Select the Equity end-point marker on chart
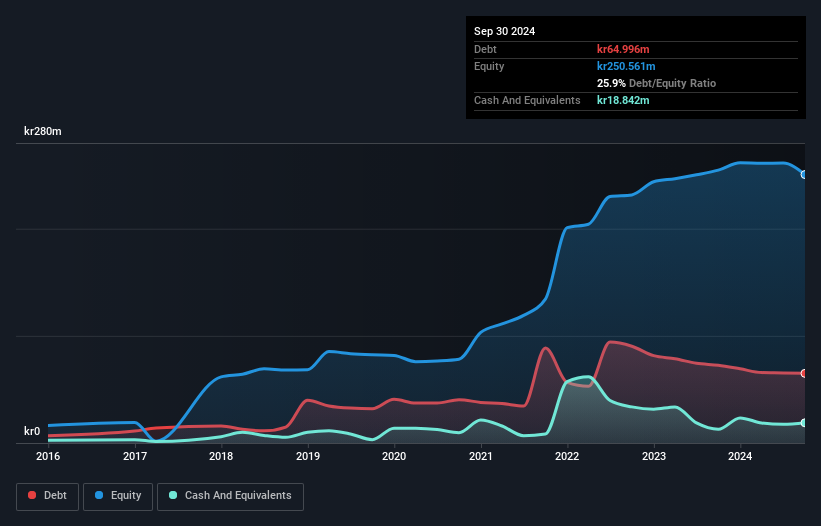821x526 pixels. (x=804, y=175)
